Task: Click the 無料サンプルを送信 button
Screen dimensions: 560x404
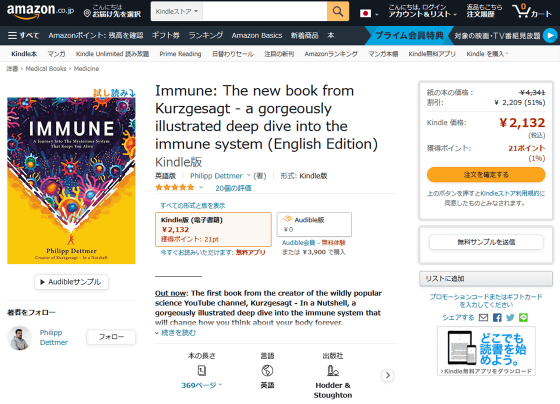Action: pos(486,242)
